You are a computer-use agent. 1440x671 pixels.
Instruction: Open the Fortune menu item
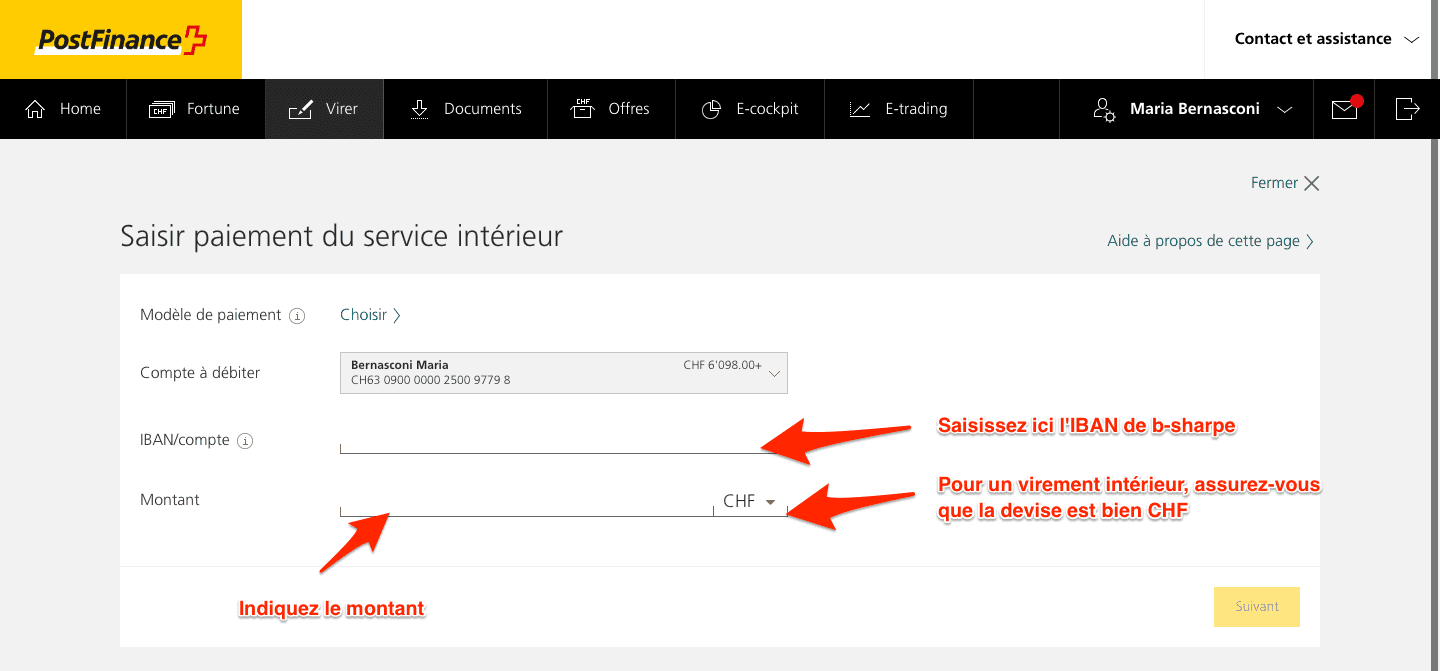195,109
